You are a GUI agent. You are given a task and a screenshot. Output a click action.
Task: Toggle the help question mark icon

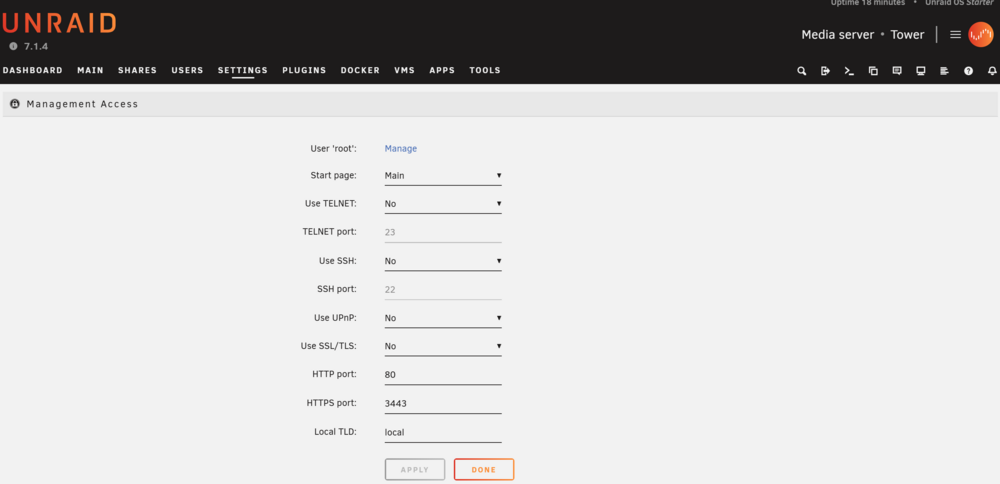pyautogui.click(x=968, y=71)
